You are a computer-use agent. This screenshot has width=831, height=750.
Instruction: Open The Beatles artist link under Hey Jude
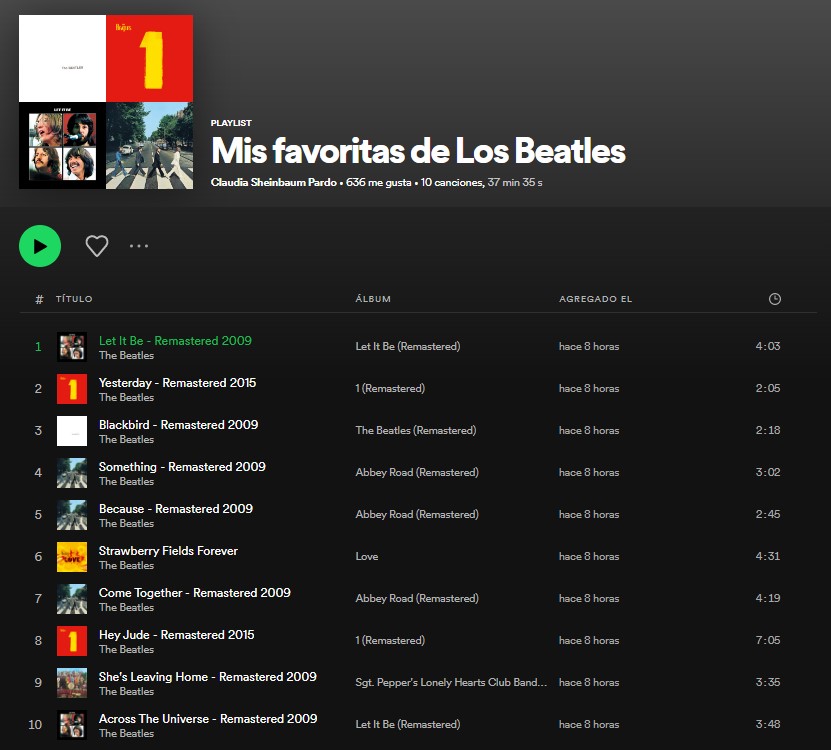pos(126,649)
